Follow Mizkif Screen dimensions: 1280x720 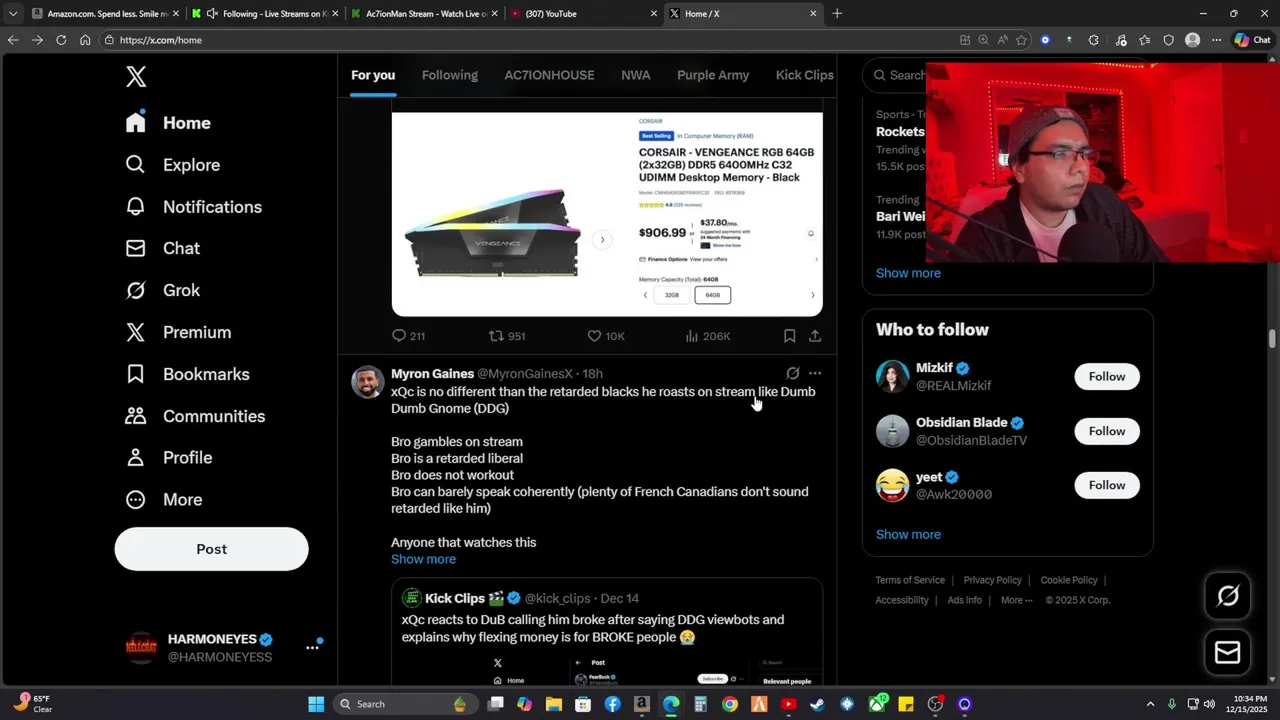click(x=1107, y=376)
